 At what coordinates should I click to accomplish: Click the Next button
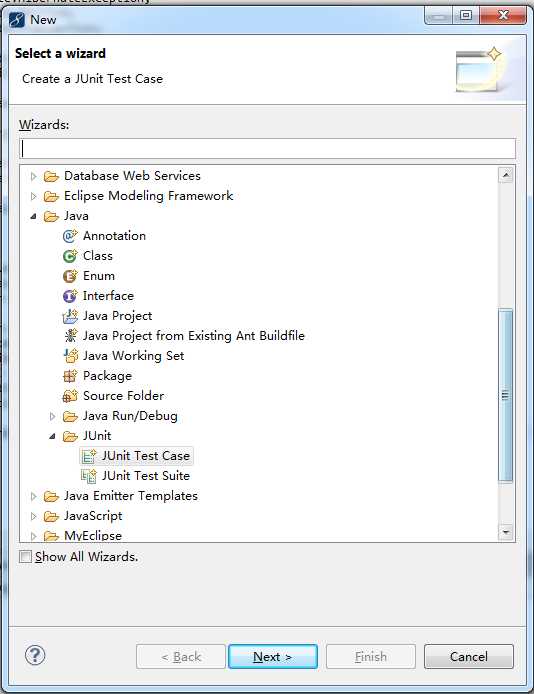pos(273,656)
